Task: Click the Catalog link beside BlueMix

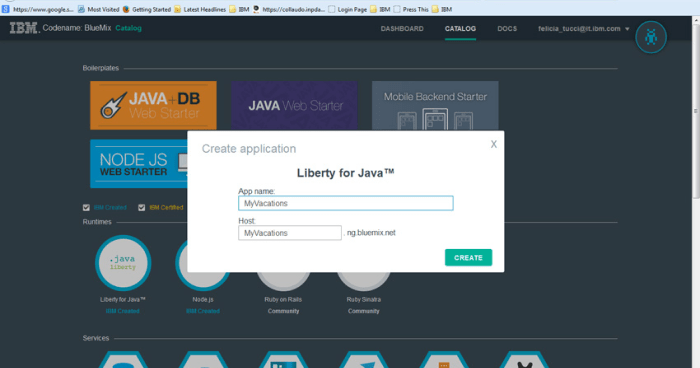Action: (128, 28)
